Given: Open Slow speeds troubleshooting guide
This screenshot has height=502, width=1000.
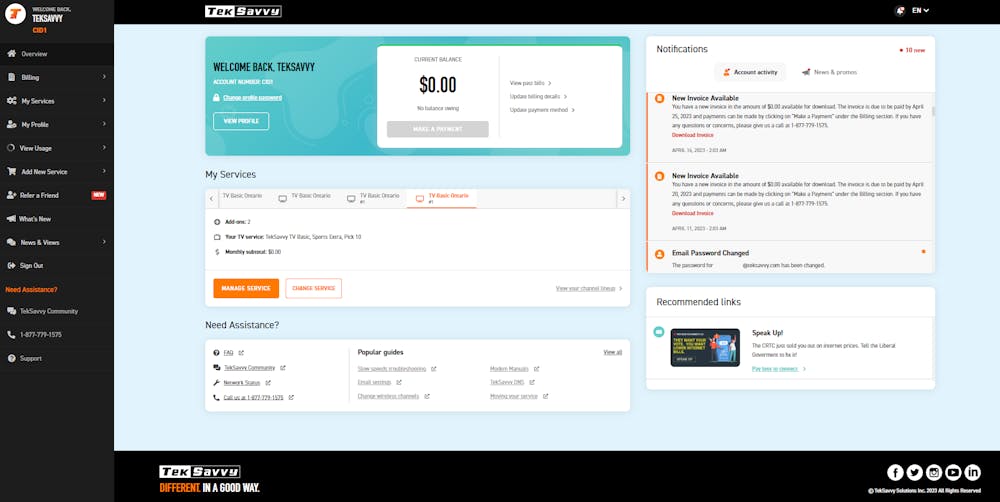Looking at the screenshot, I should click(x=392, y=369).
